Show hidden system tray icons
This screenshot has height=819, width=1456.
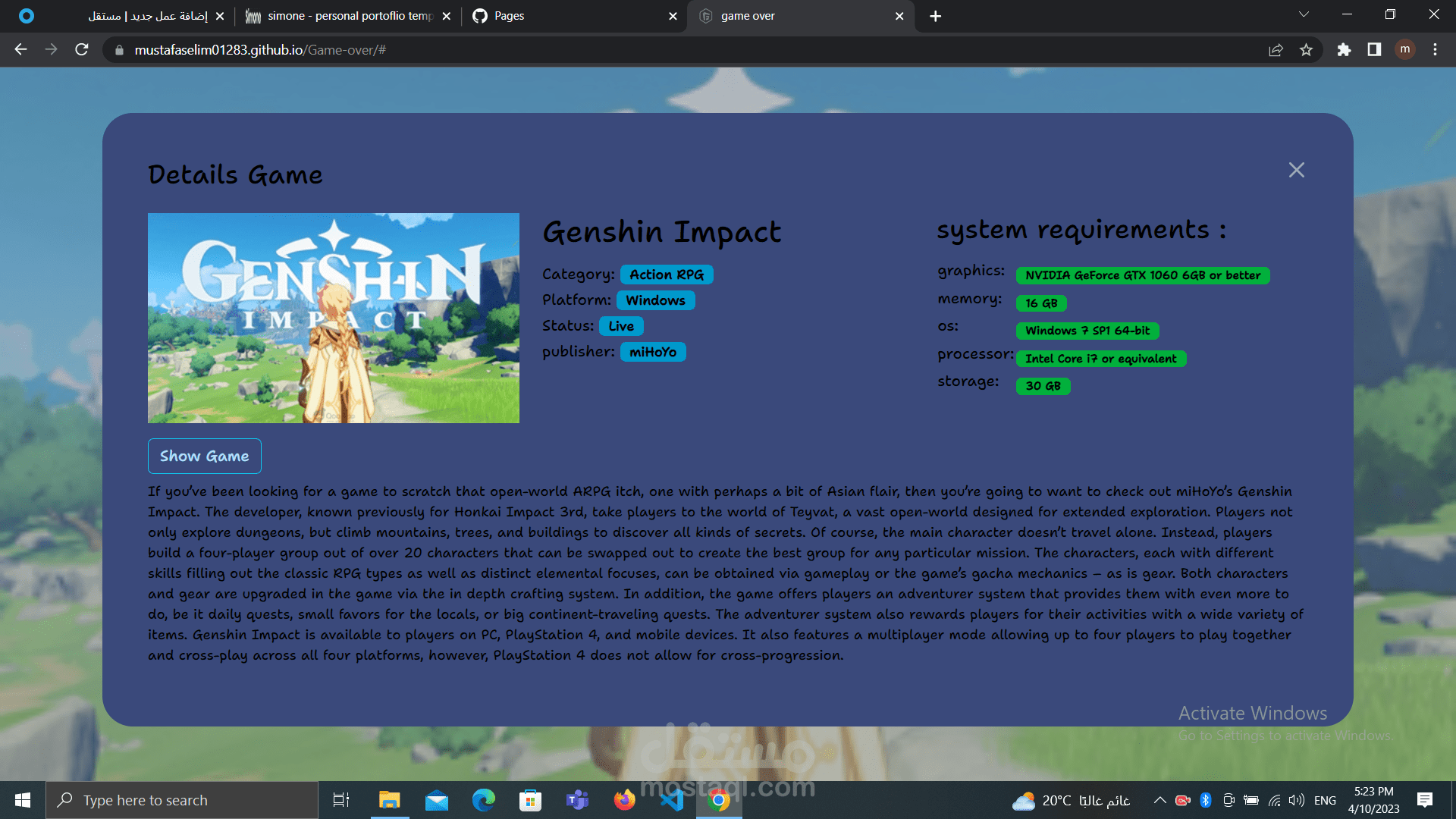(x=1159, y=800)
